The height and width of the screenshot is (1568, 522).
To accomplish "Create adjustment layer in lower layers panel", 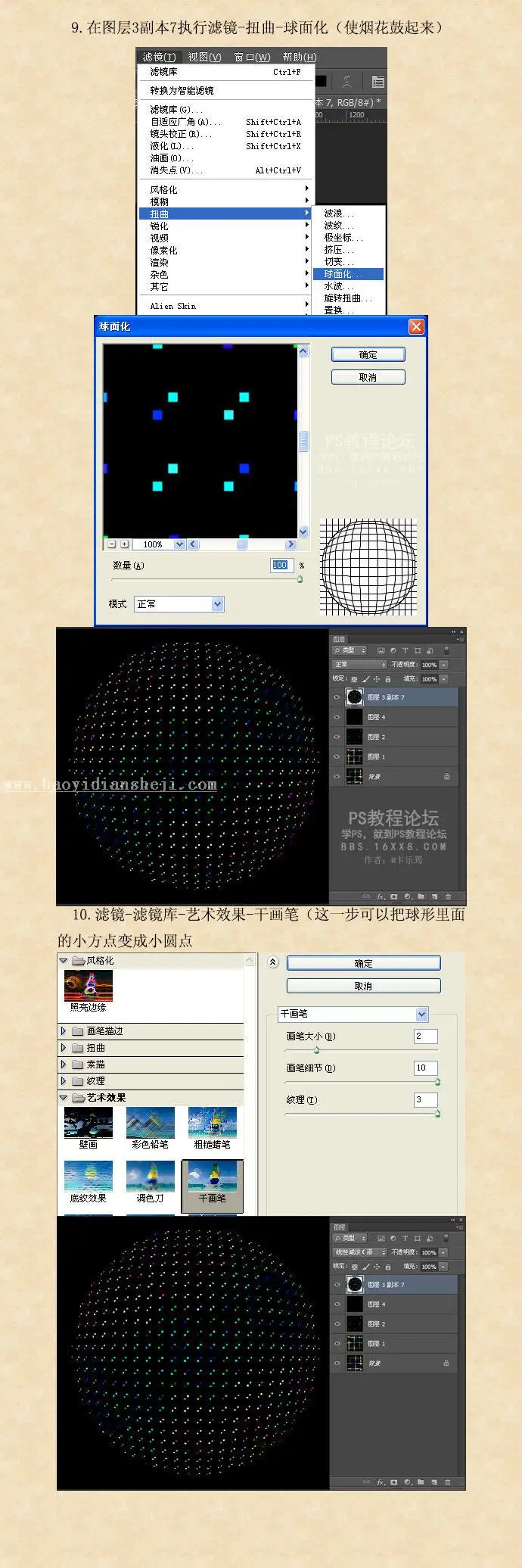I will 408,1482.
